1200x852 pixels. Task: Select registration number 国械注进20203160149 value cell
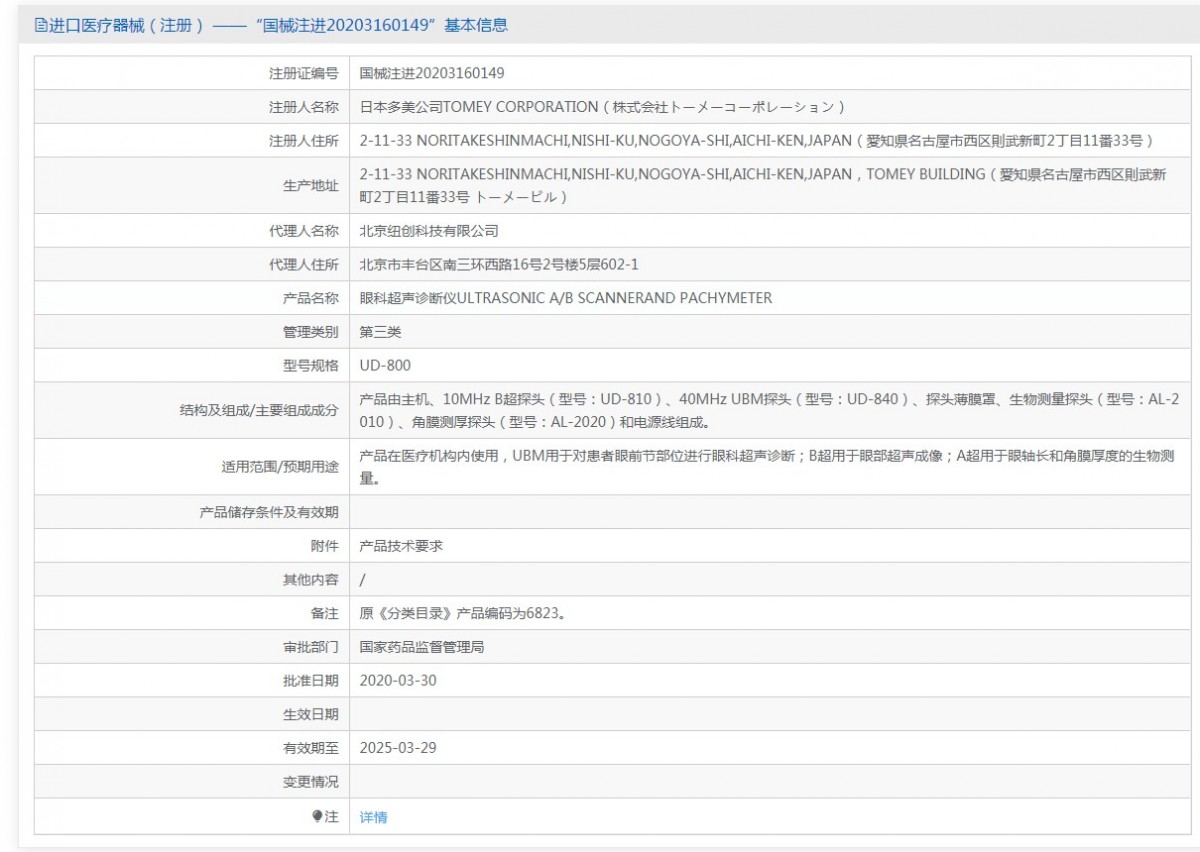click(x=432, y=73)
